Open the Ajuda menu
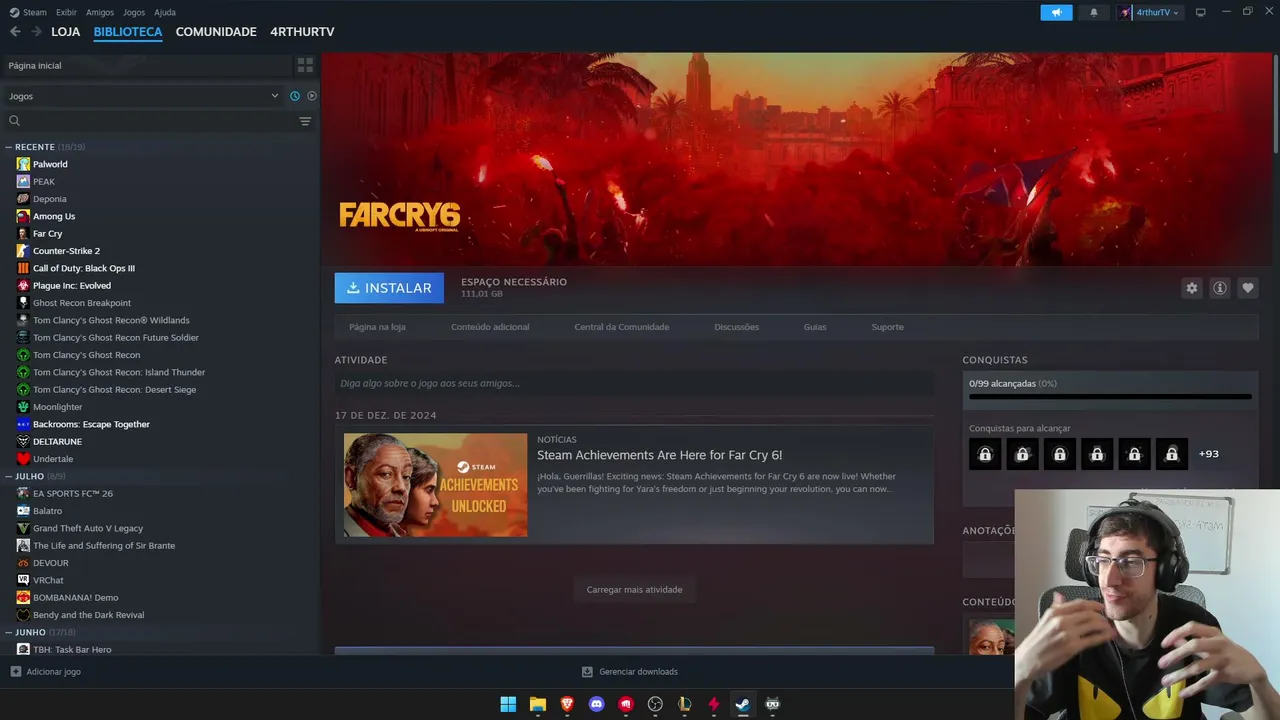 [x=165, y=12]
